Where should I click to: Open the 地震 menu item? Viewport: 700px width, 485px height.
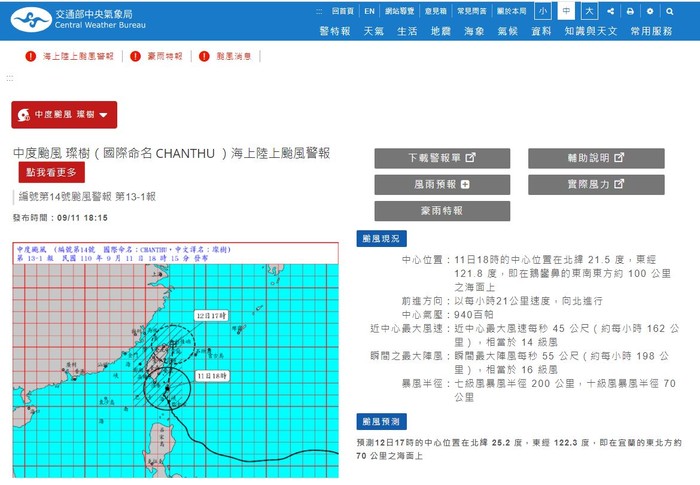click(x=440, y=31)
